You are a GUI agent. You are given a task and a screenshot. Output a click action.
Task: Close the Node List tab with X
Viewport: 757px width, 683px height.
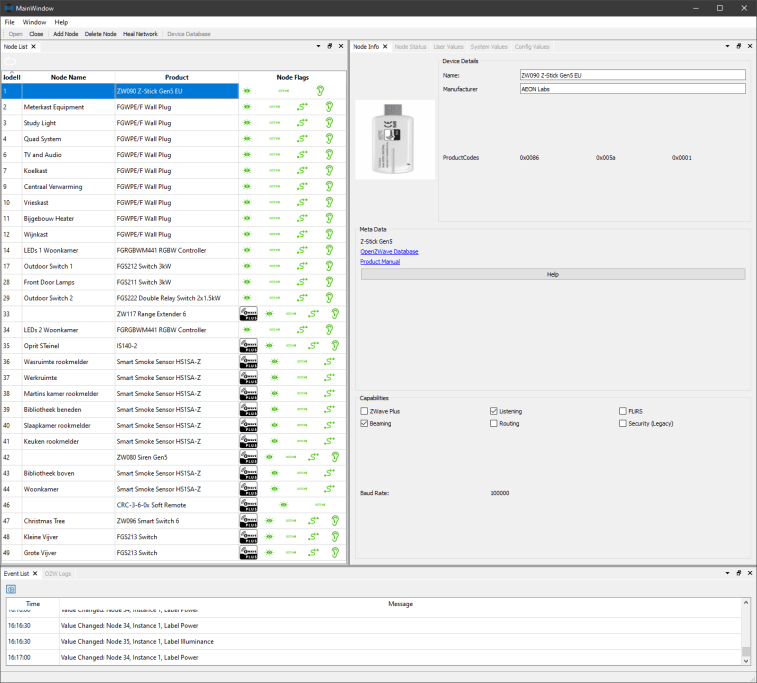click(x=33, y=46)
